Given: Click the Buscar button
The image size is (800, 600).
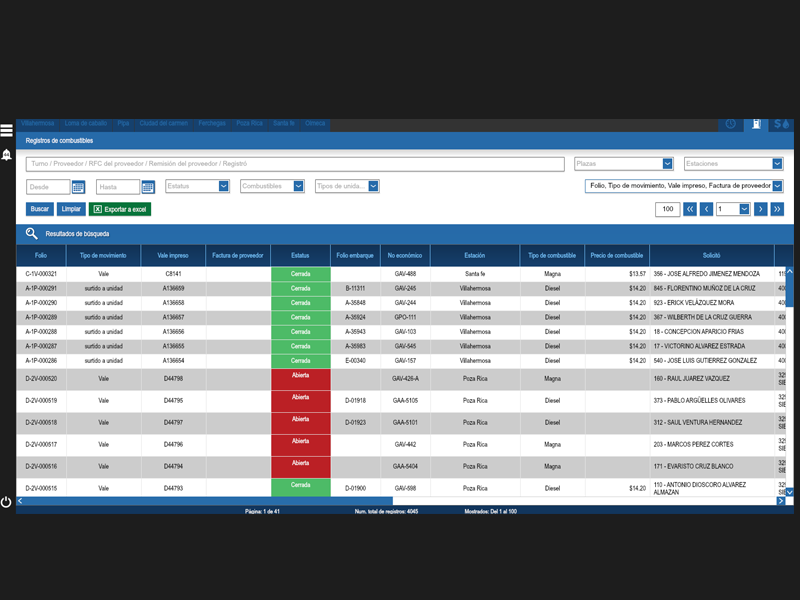Looking at the screenshot, I should click(x=40, y=209).
